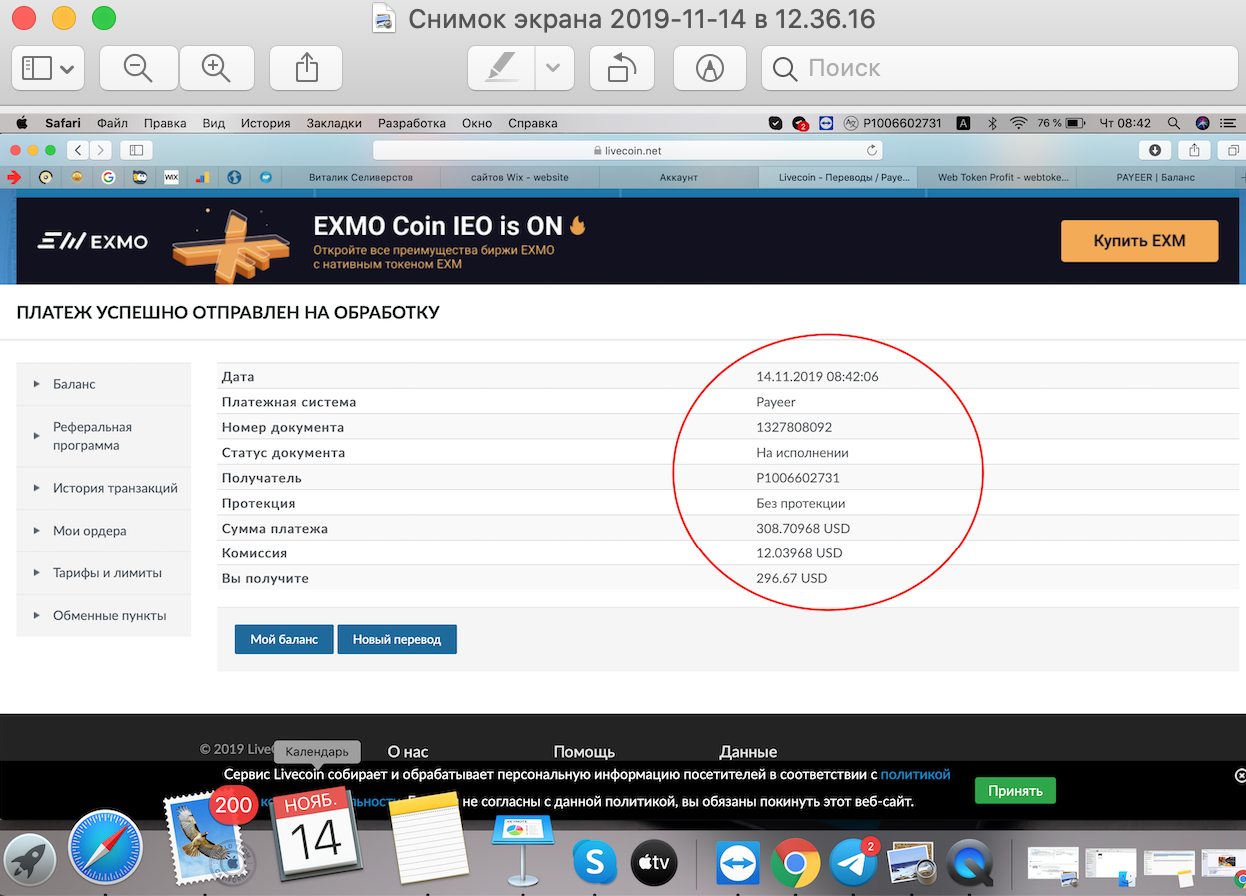1246x896 pixels.
Task: Open the политикой link in the cookie notice
Action: pos(915,774)
